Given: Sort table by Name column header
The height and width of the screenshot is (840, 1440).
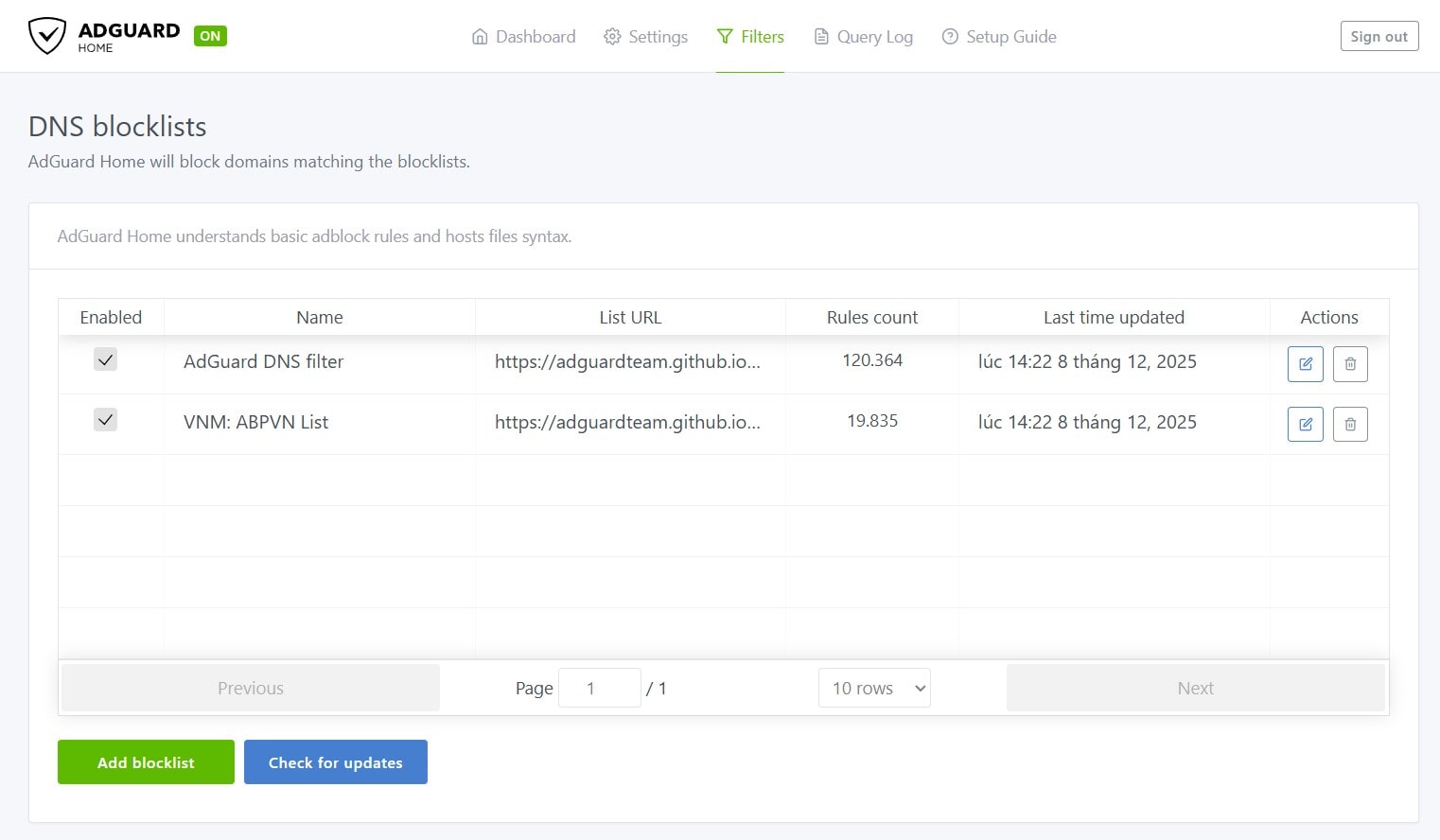Looking at the screenshot, I should pyautogui.click(x=319, y=318).
